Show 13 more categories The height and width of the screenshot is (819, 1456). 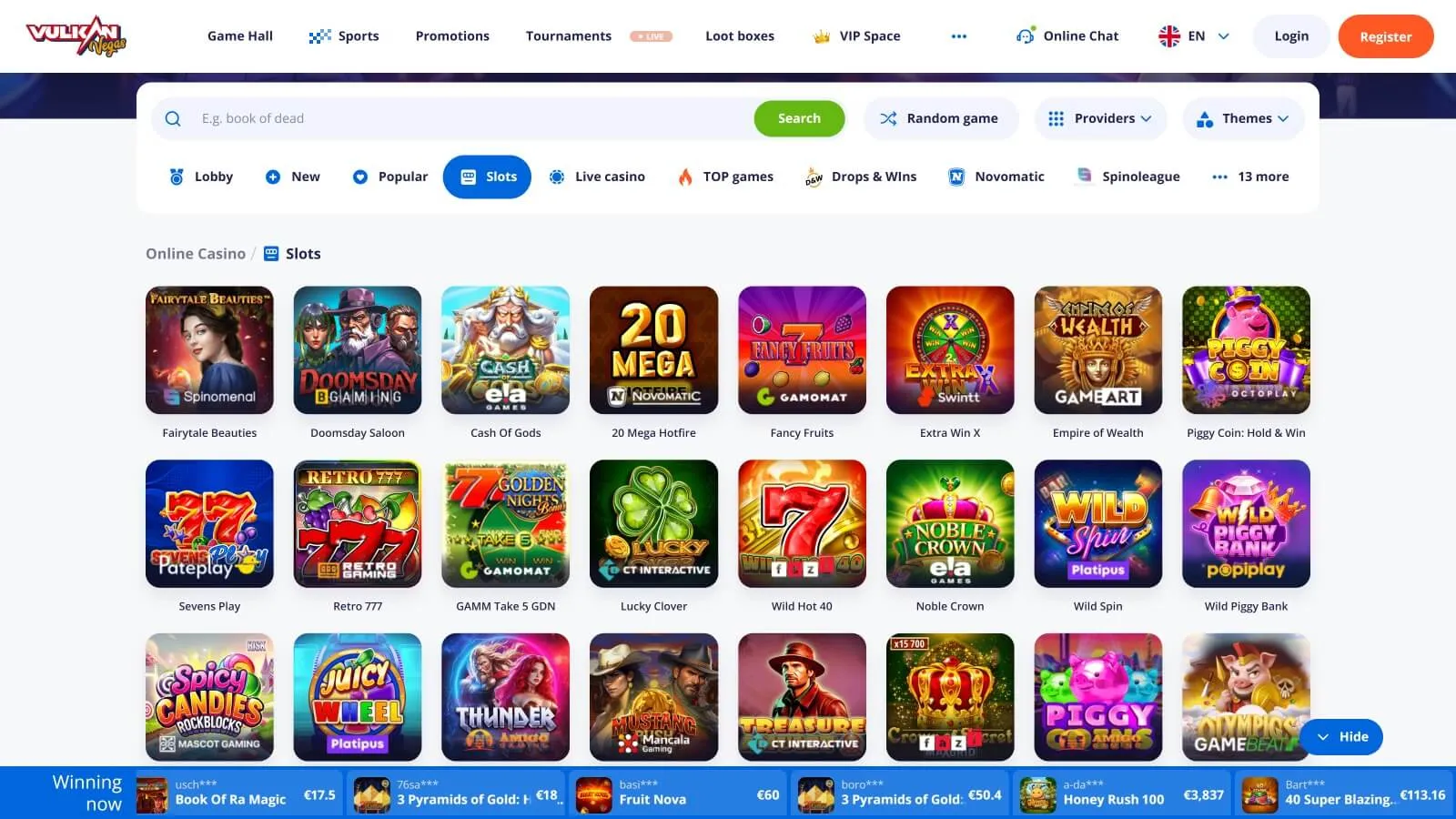pyautogui.click(x=1250, y=177)
